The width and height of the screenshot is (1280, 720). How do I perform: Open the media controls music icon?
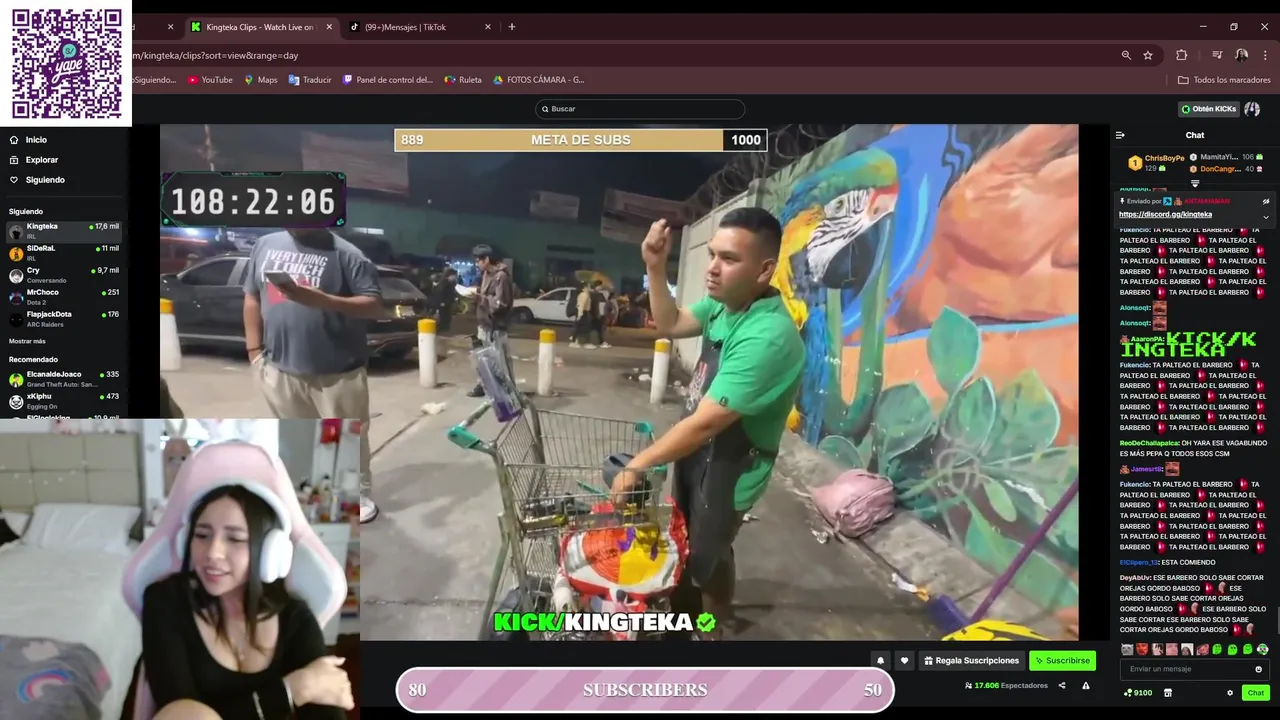coord(1217,55)
